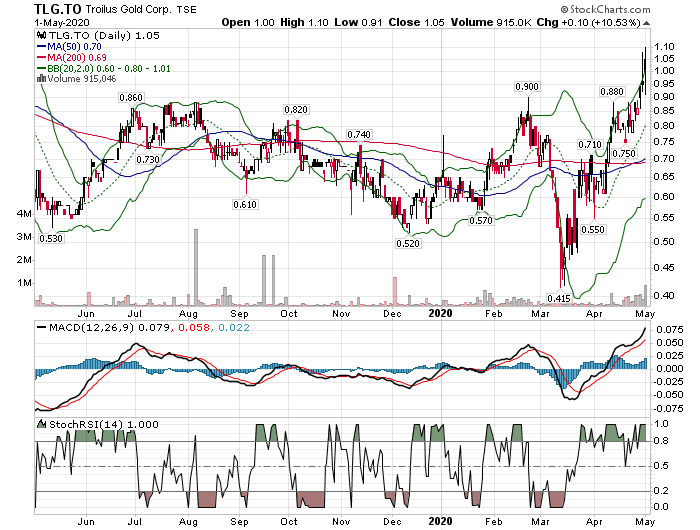Click the 1.10 price axis label
This screenshot has height=530, width=700.
pos(664,46)
